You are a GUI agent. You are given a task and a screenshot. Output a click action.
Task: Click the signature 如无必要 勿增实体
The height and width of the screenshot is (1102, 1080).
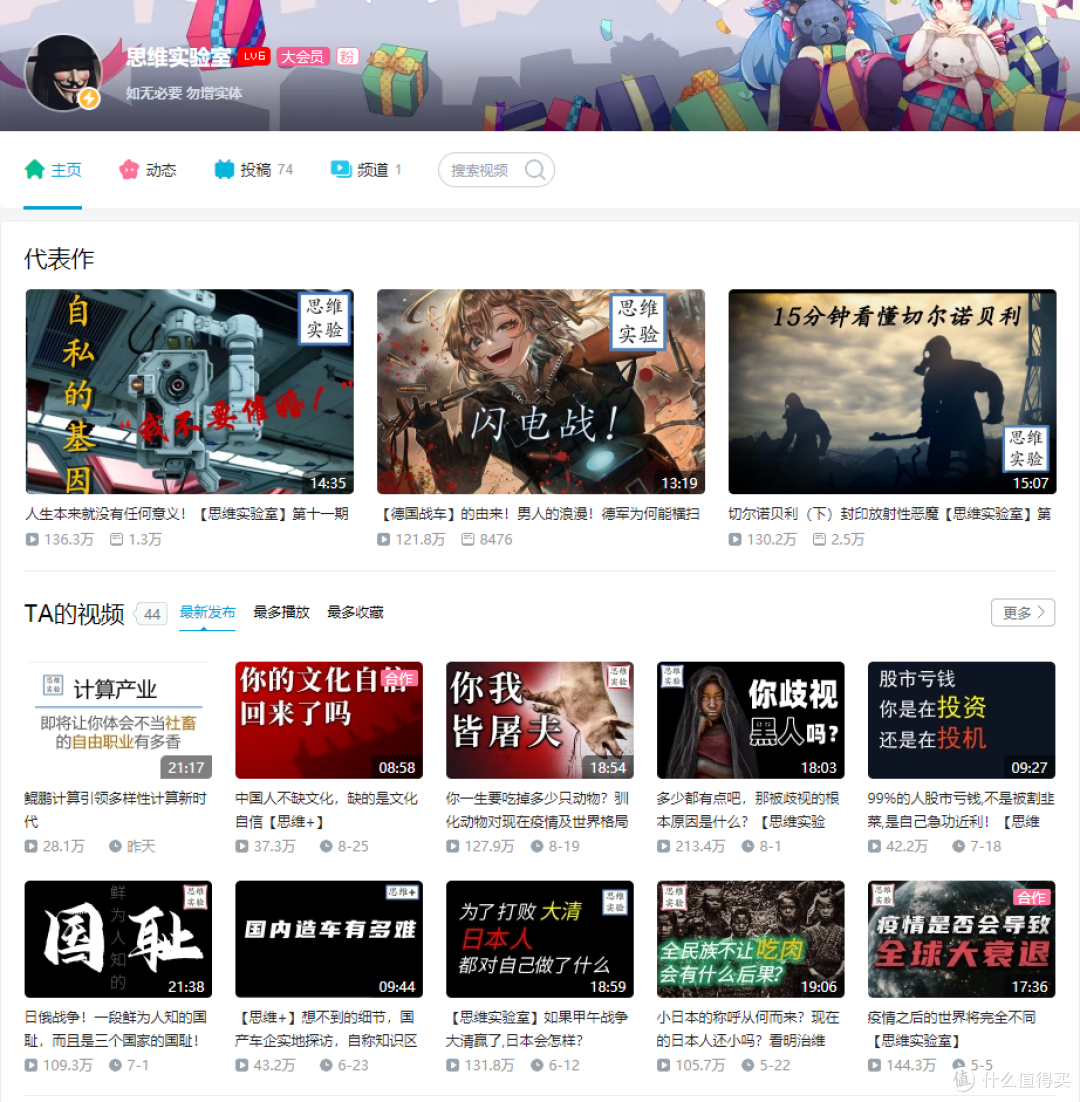[x=184, y=93]
